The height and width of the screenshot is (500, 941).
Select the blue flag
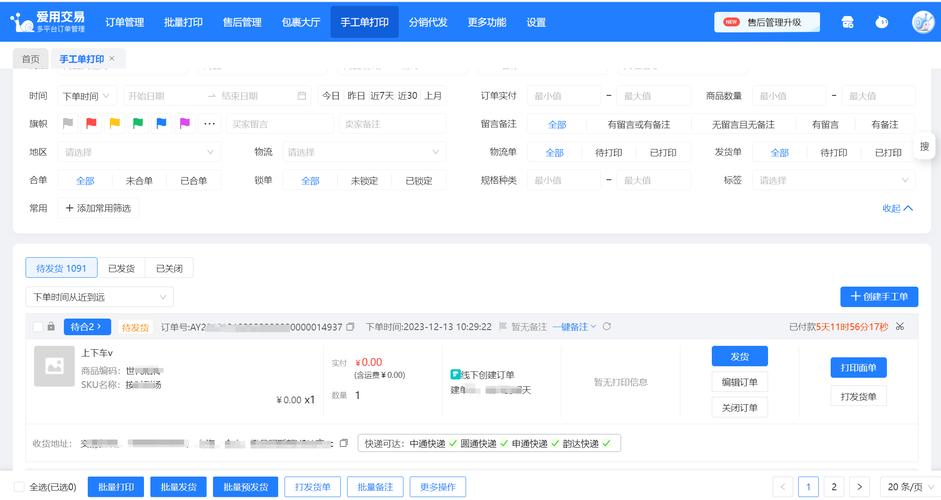click(x=161, y=123)
